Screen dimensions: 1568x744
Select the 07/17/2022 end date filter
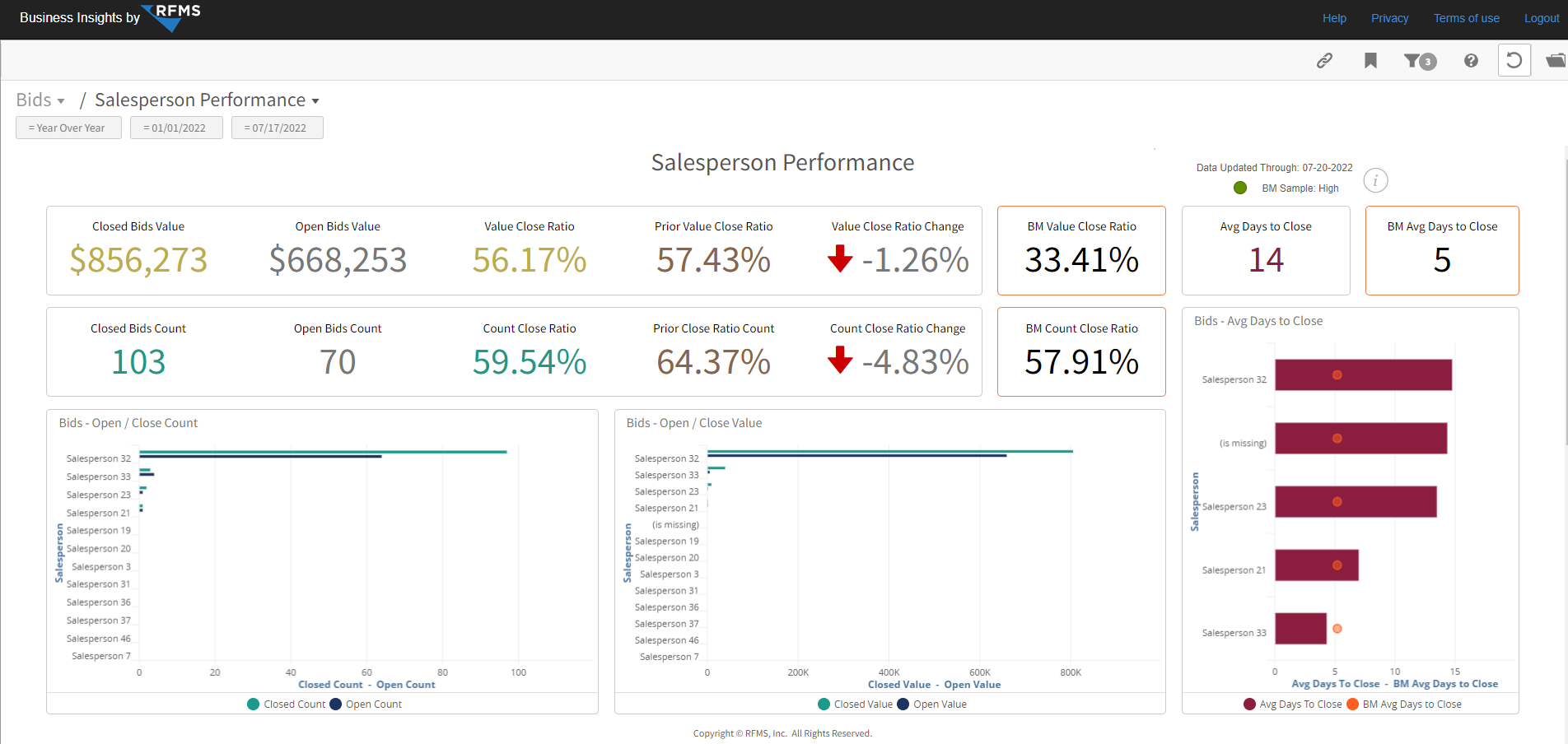[x=277, y=128]
